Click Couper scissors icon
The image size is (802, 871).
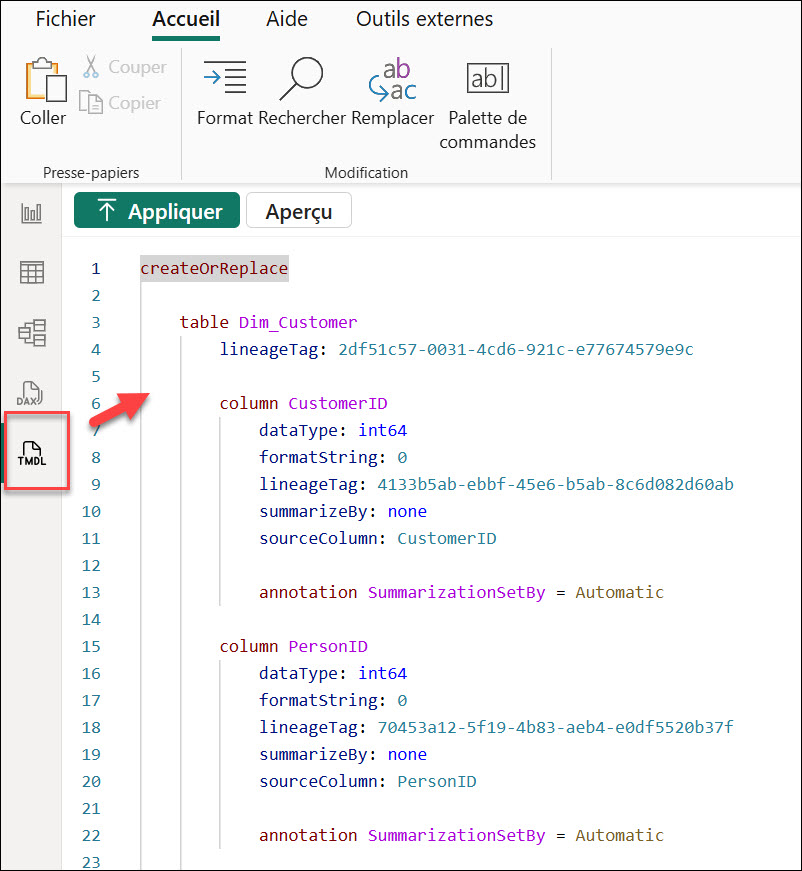click(x=91, y=67)
